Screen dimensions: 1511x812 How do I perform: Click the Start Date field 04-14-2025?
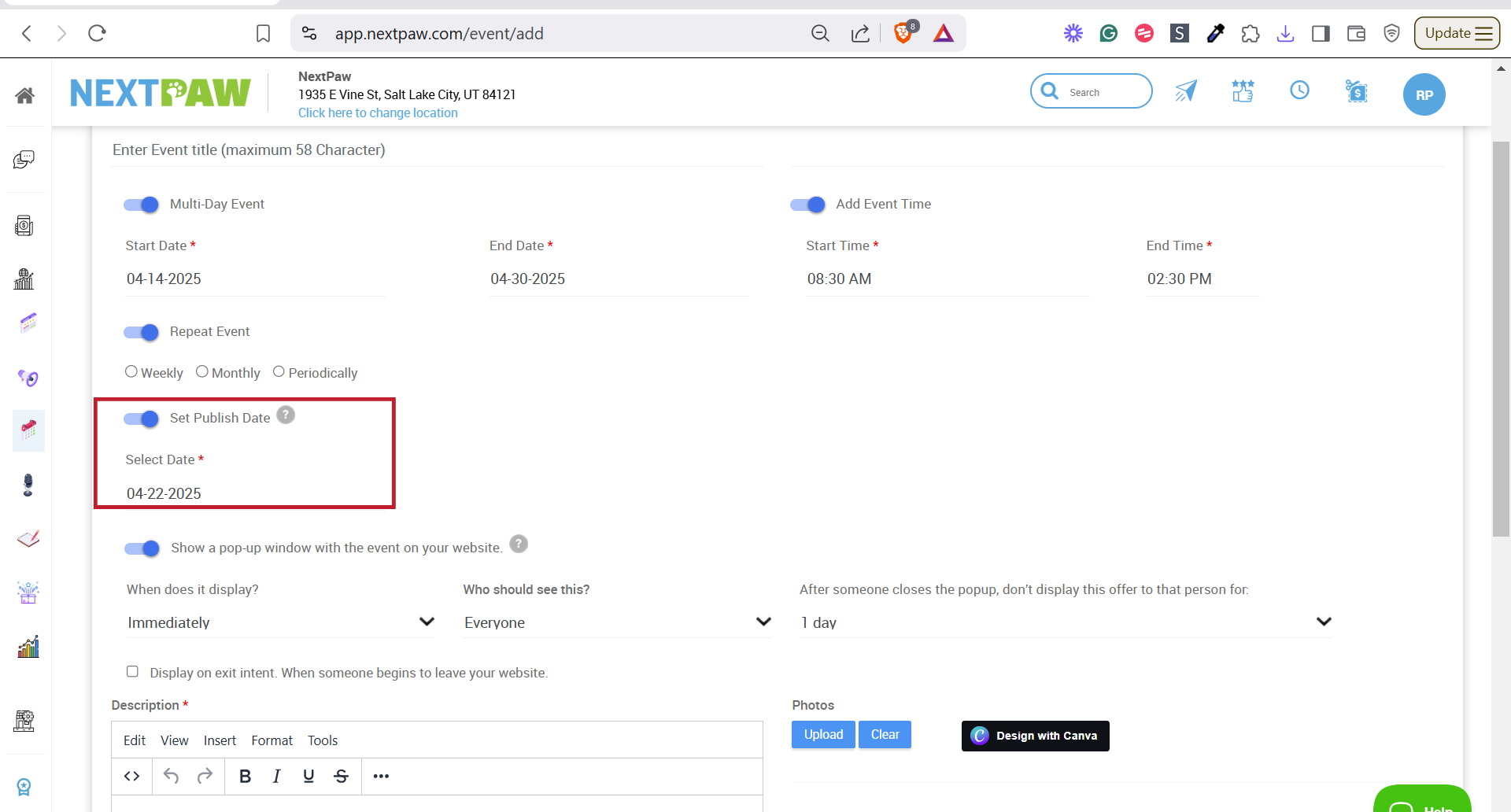point(255,279)
